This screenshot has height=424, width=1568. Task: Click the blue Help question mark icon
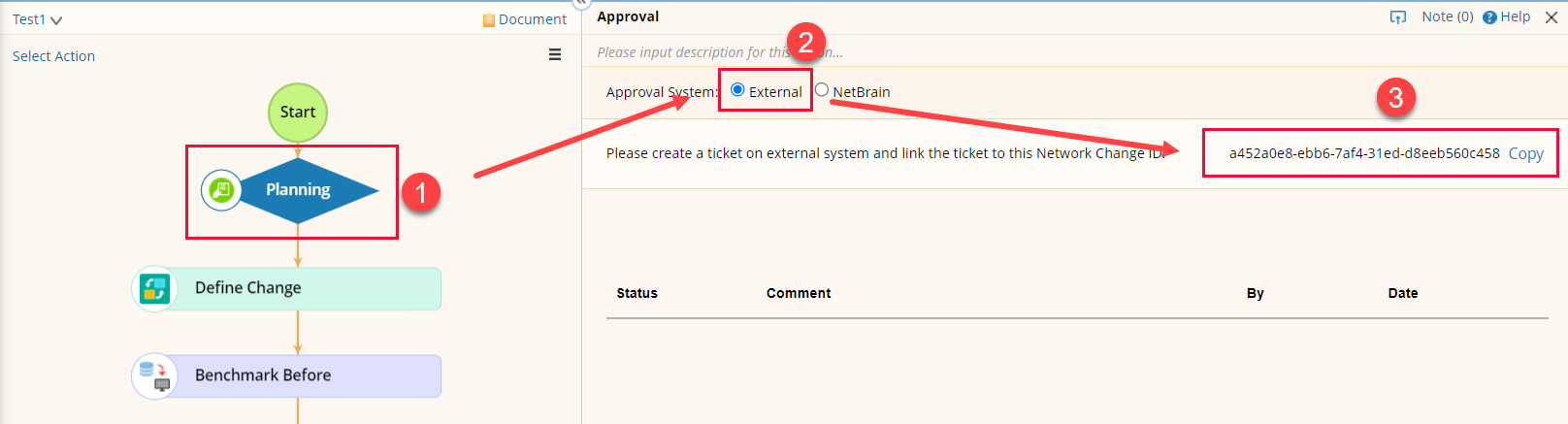pyautogui.click(x=1489, y=17)
